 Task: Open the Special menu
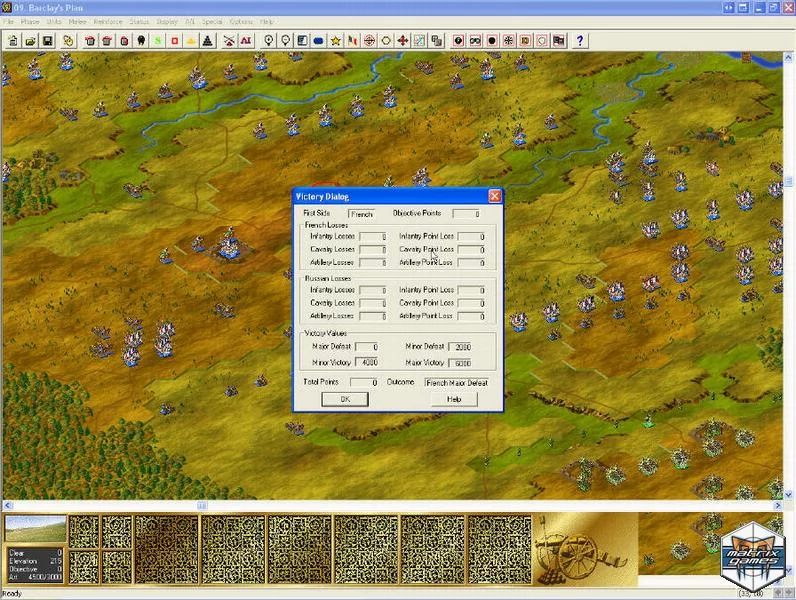(212, 22)
